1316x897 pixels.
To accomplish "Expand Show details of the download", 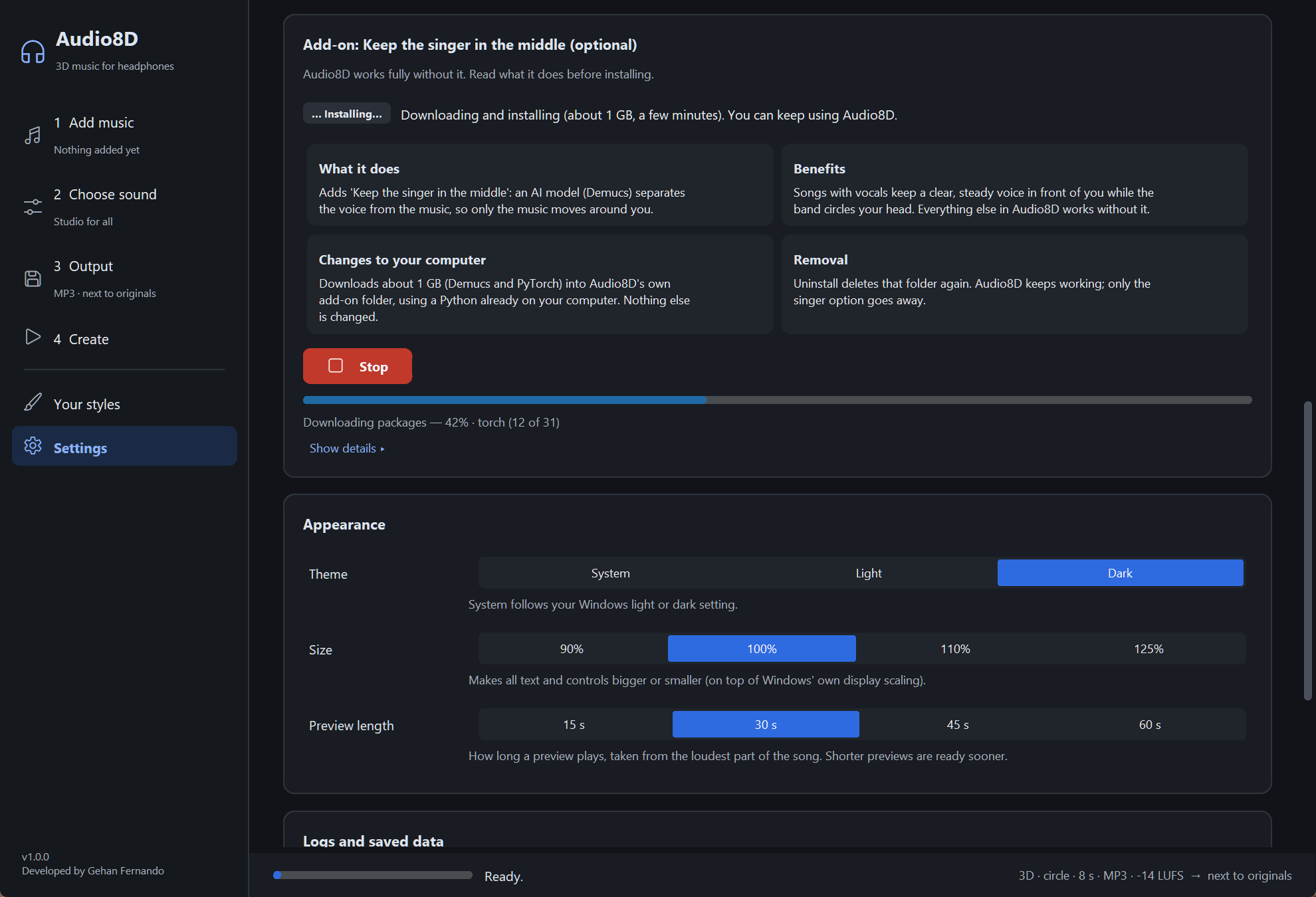I will click(x=346, y=448).
